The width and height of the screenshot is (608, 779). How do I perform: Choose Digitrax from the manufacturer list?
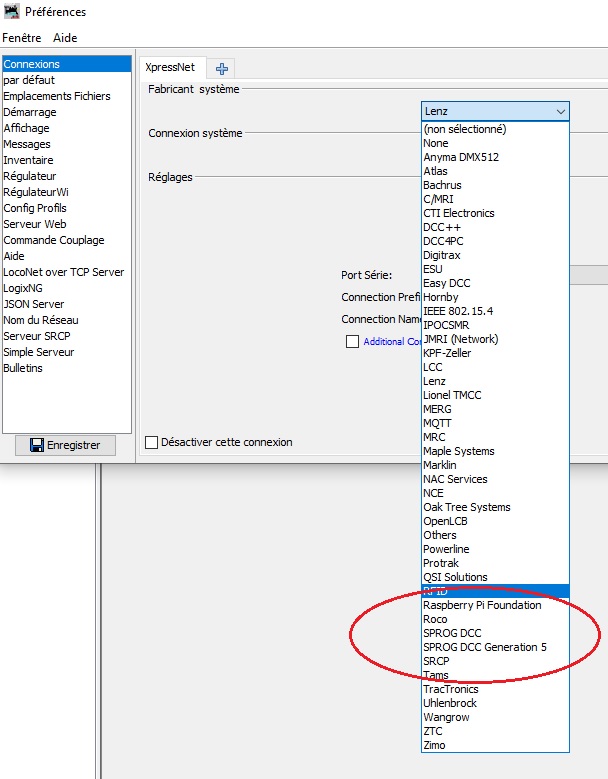495,255
